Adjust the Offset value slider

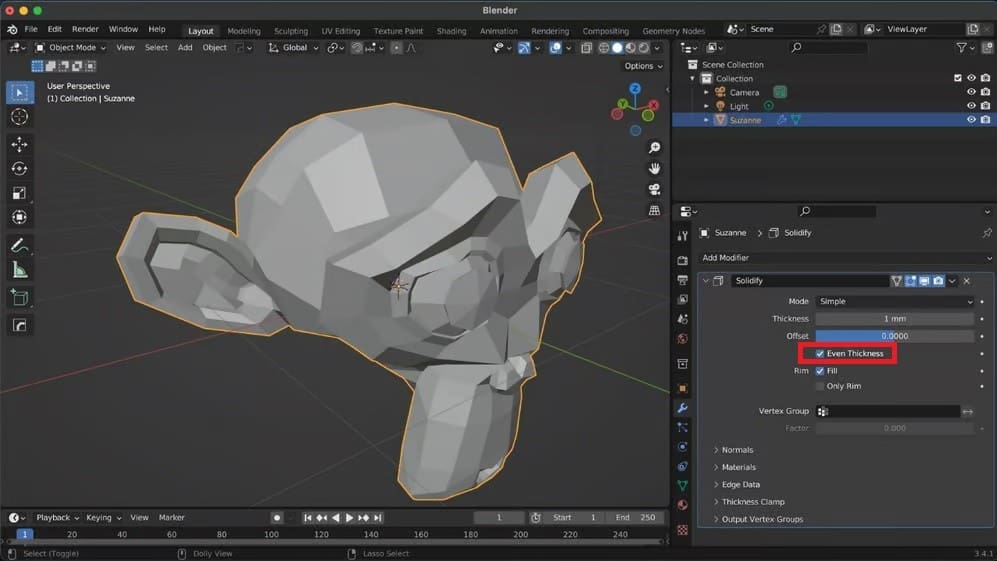click(895, 336)
